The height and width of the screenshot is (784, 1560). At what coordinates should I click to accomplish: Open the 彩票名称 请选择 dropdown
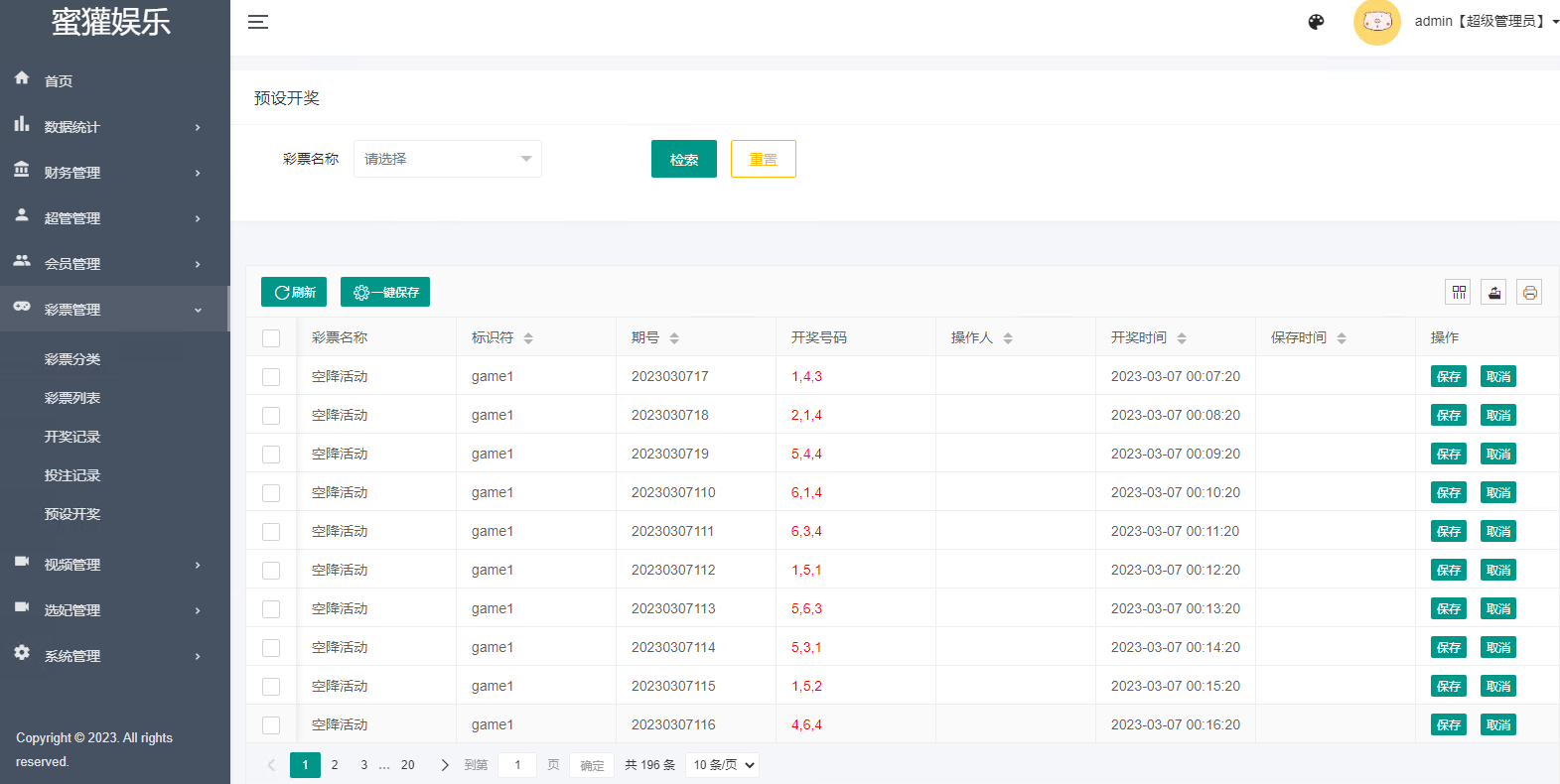click(448, 159)
